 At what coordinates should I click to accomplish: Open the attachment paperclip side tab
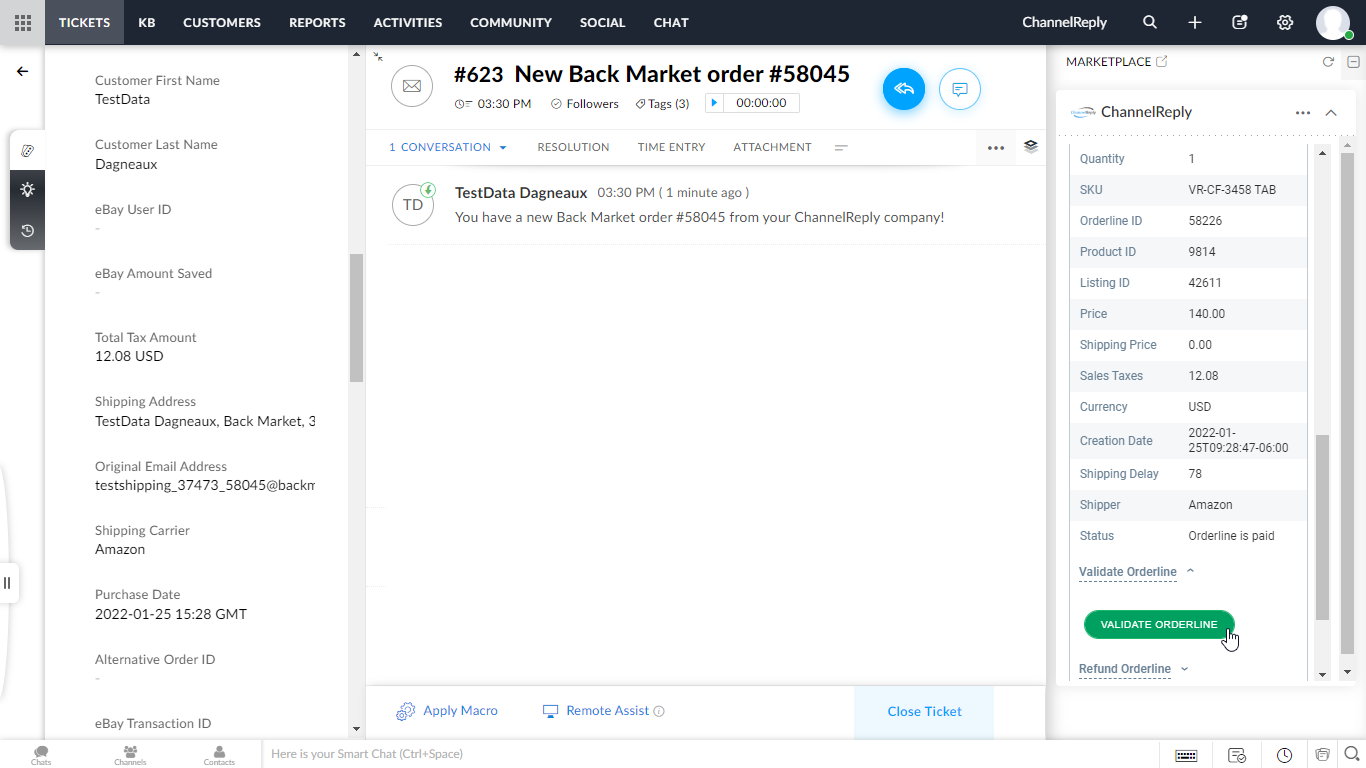27,150
